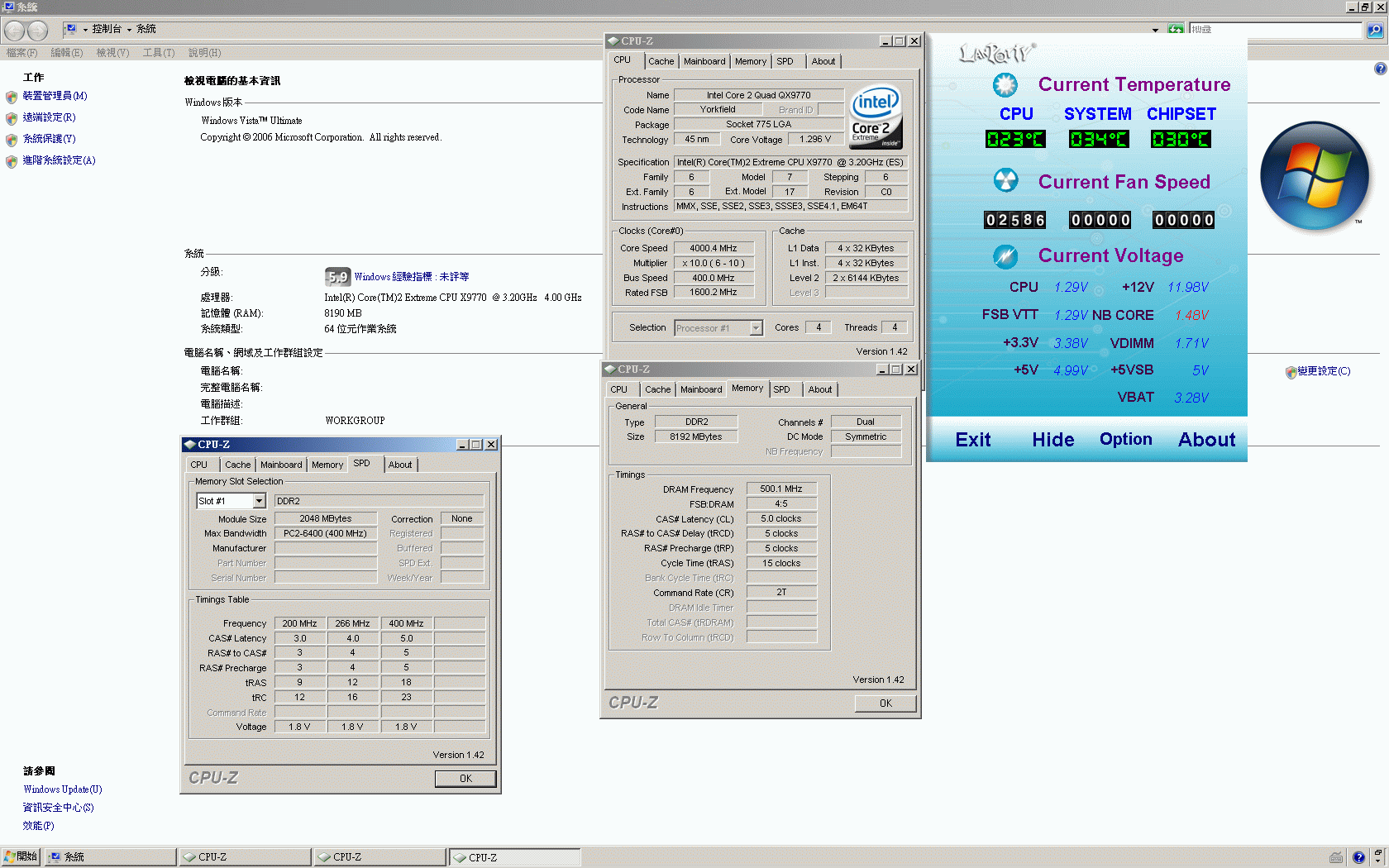
Task: Click the tray help icon in taskbar
Action: click(x=1358, y=857)
